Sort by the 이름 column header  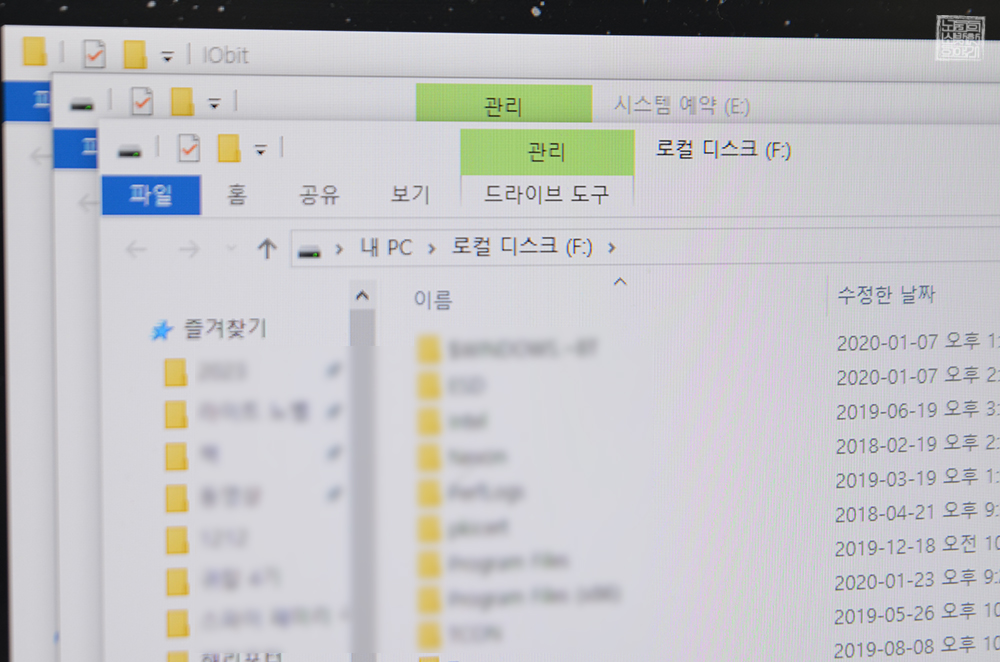click(433, 299)
